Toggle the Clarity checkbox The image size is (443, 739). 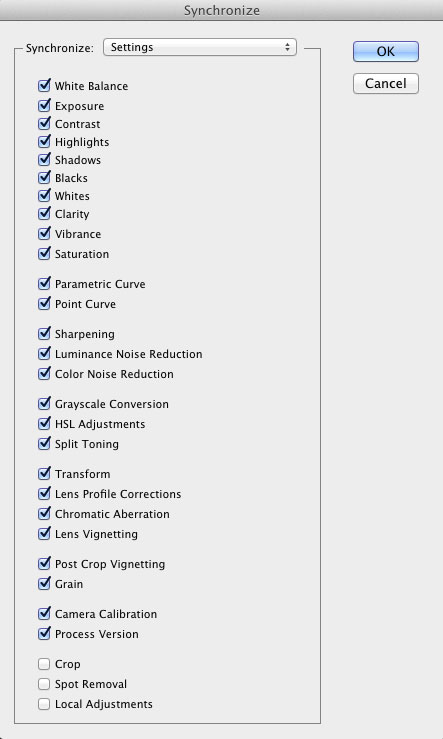pyautogui.click(x=44, y=214)
